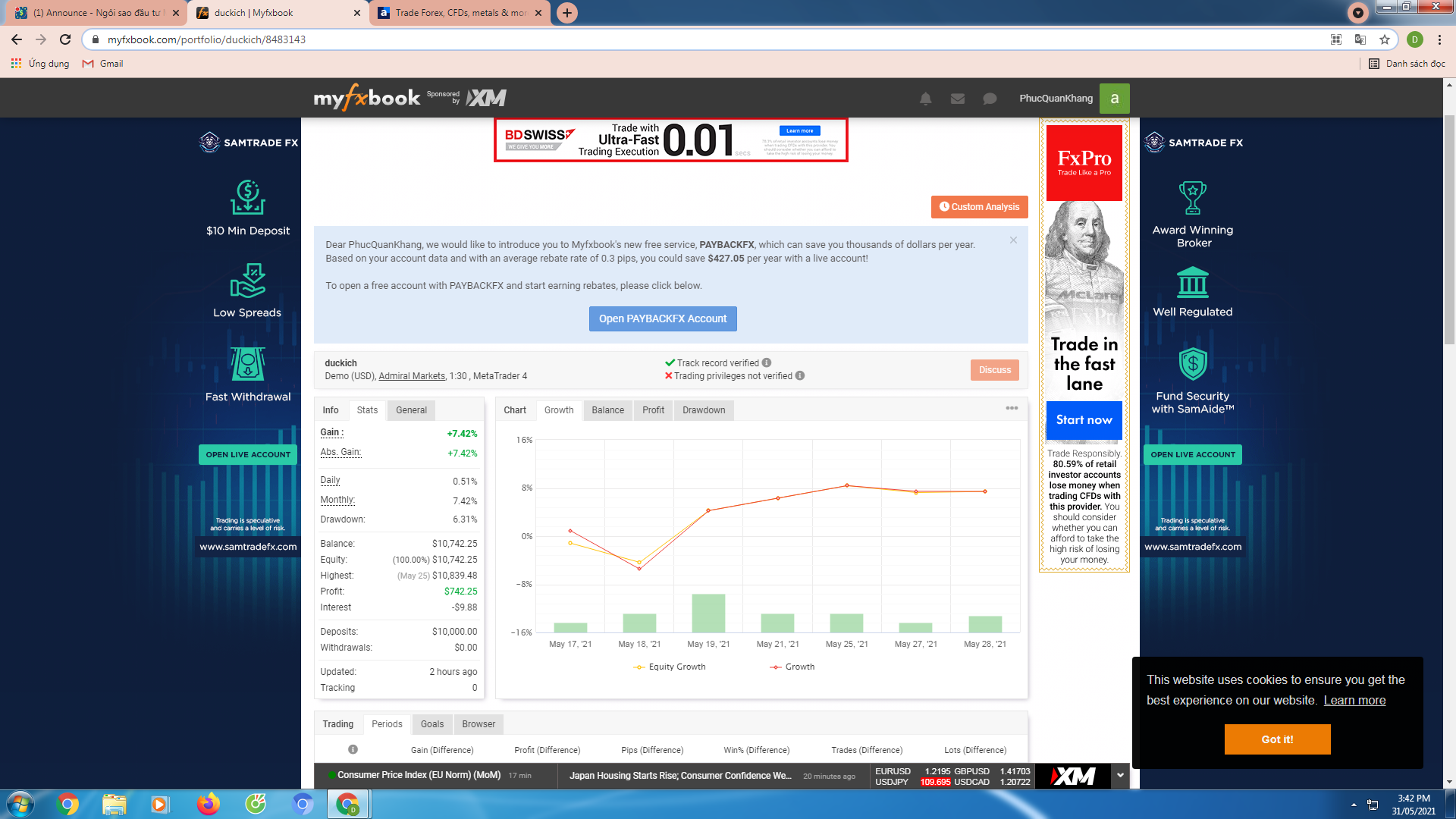Open the Admiral Markets broker link
This screenshot has width=1456, height=819.
(412, 376)
